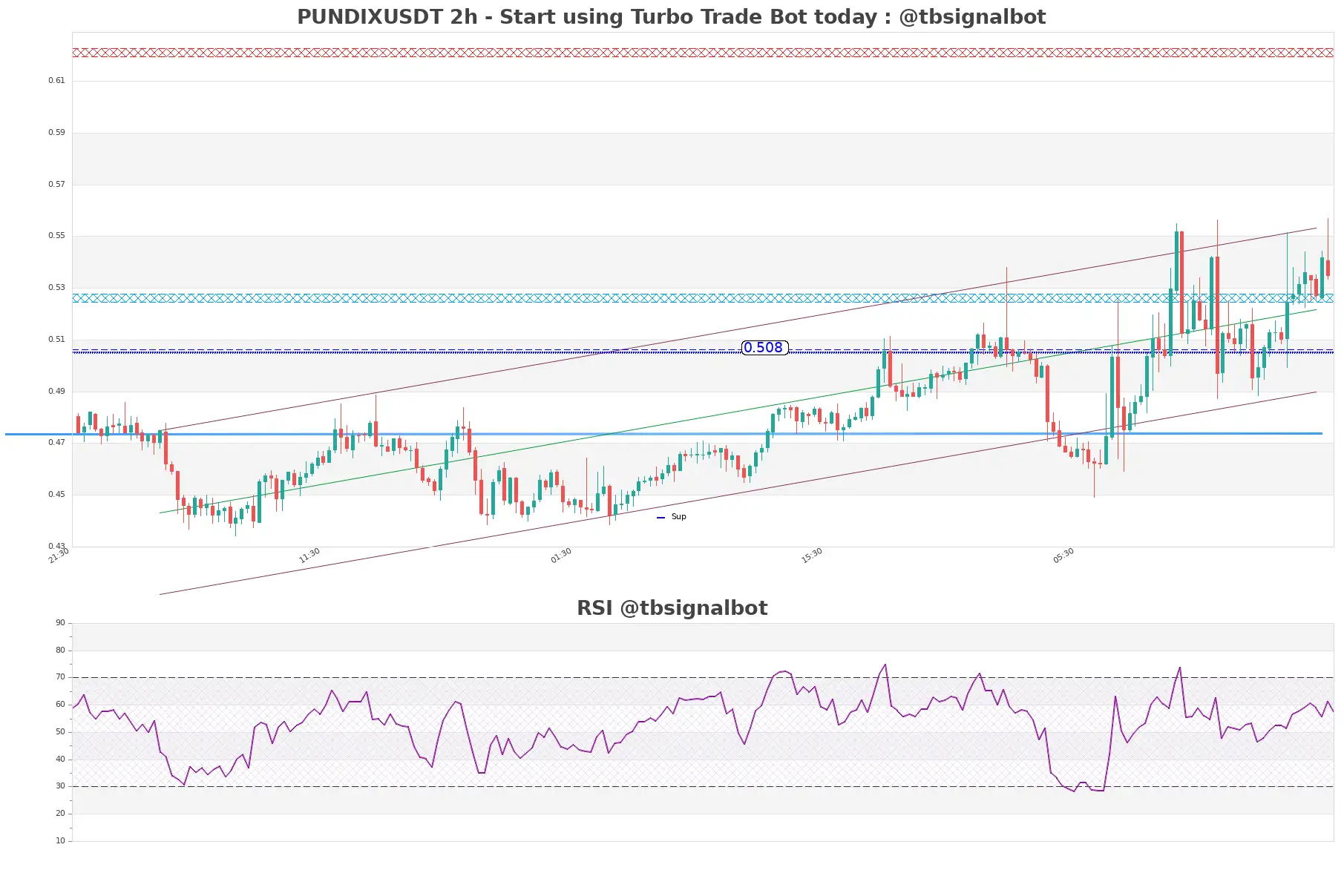Click the 0.61 price axis label
The width and height of the screenshot is (1344, 896).
click(56, 81)
